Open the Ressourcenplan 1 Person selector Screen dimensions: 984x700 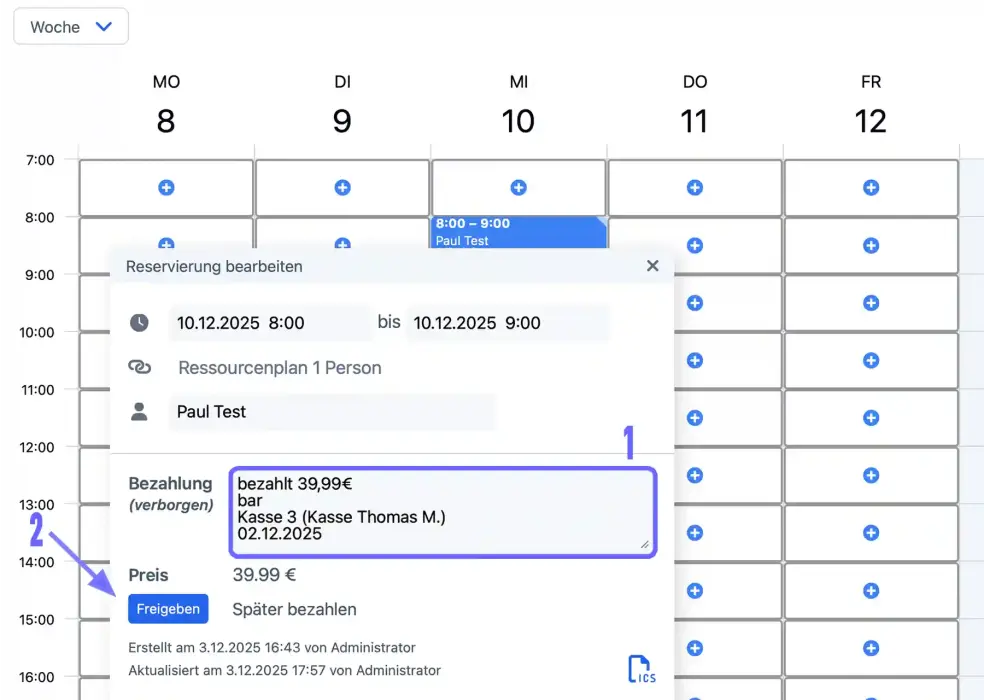click(279, 368)
